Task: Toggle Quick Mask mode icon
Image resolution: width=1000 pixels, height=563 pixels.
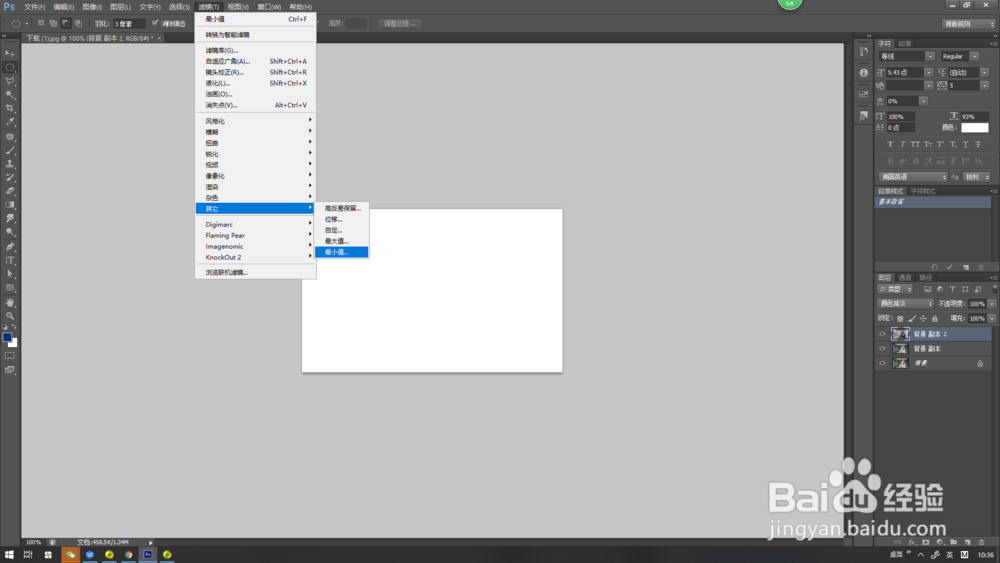Action: point(10,356)
